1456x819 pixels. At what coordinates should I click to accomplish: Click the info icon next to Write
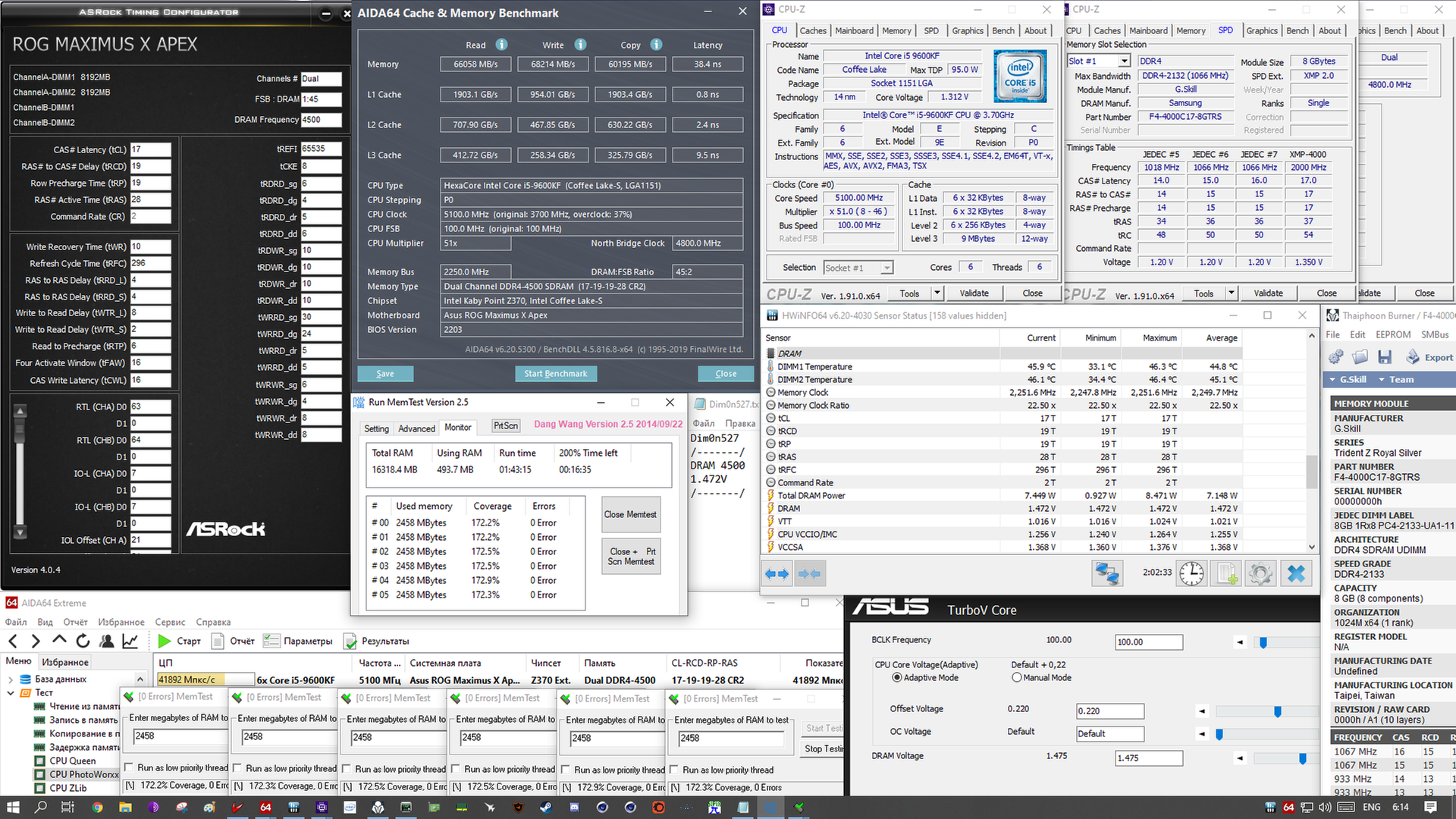click(580, 44)
